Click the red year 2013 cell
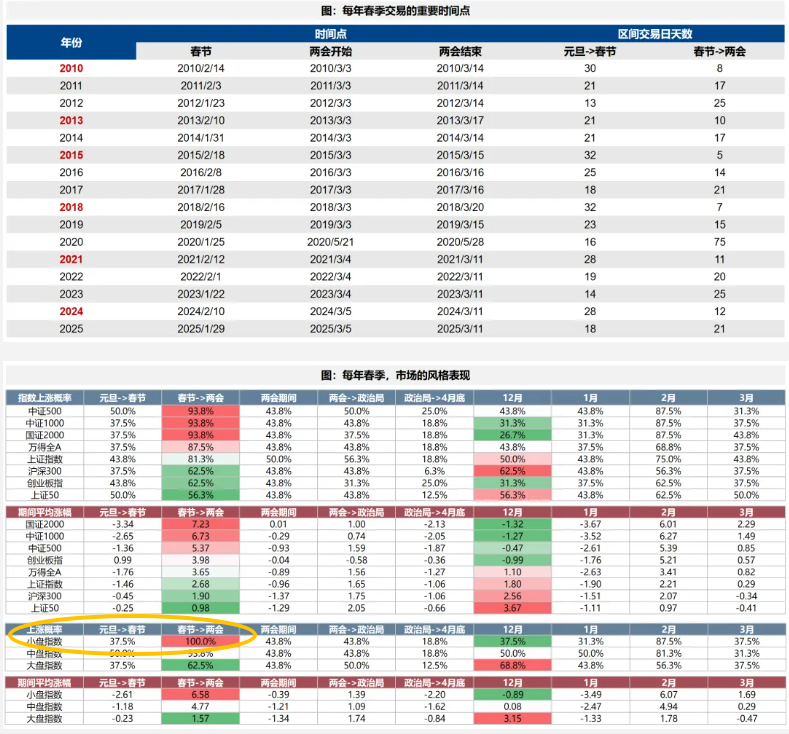Image resolution: width=789 pixels, height=734 pixels. pos(71,121)
